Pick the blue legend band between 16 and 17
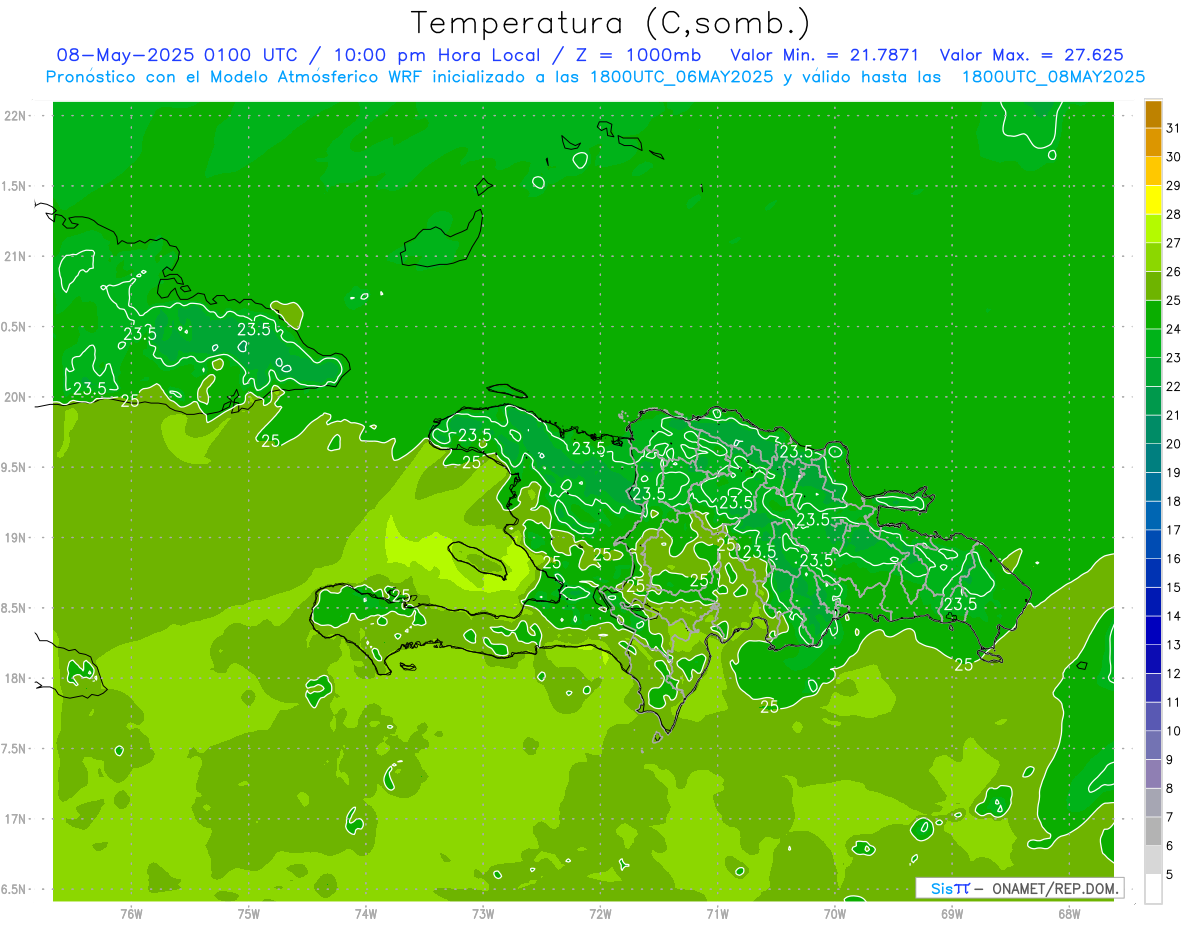 click(x=1153, y=544)
